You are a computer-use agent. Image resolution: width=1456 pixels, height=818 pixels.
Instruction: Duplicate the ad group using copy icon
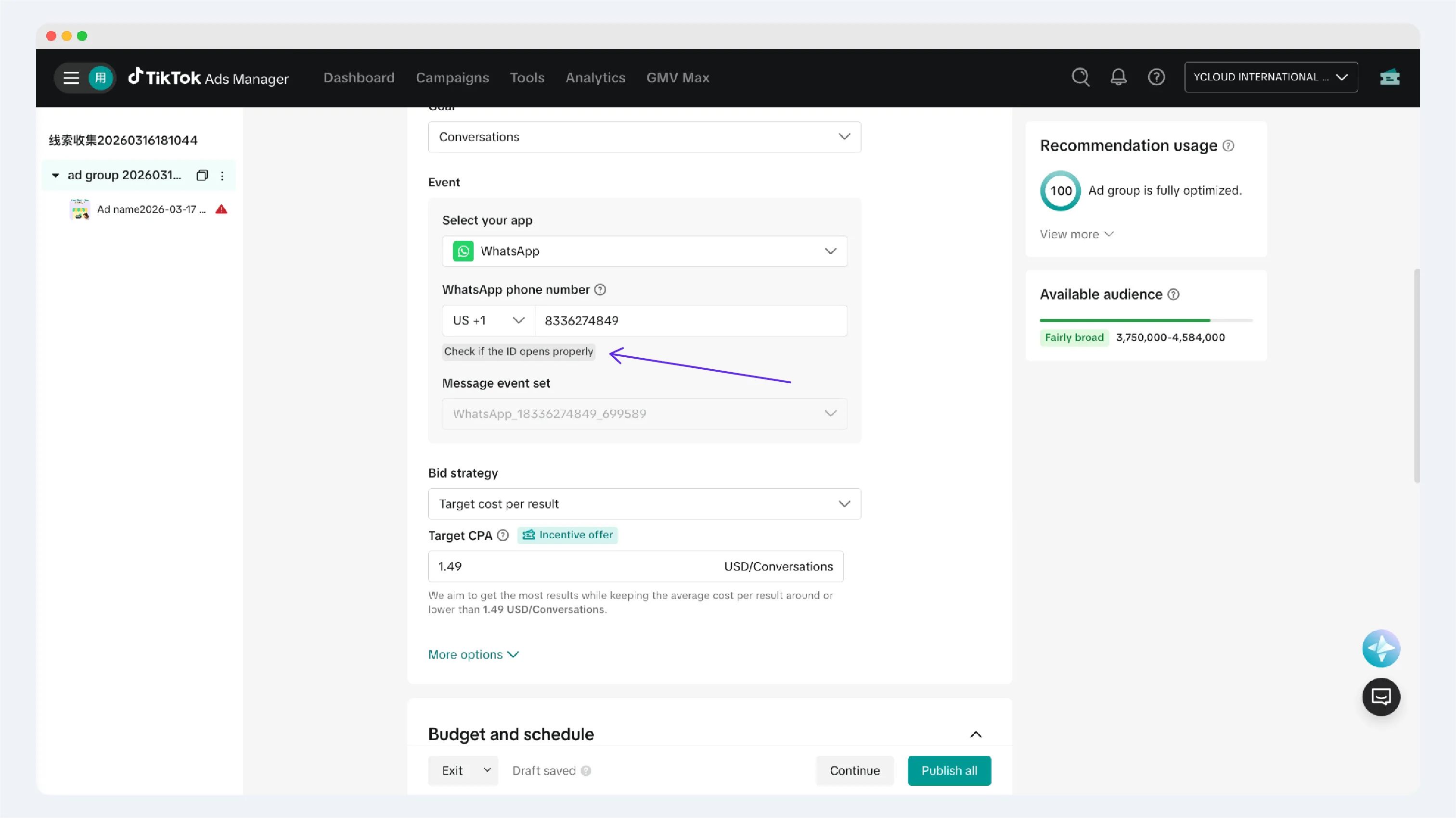202,175
